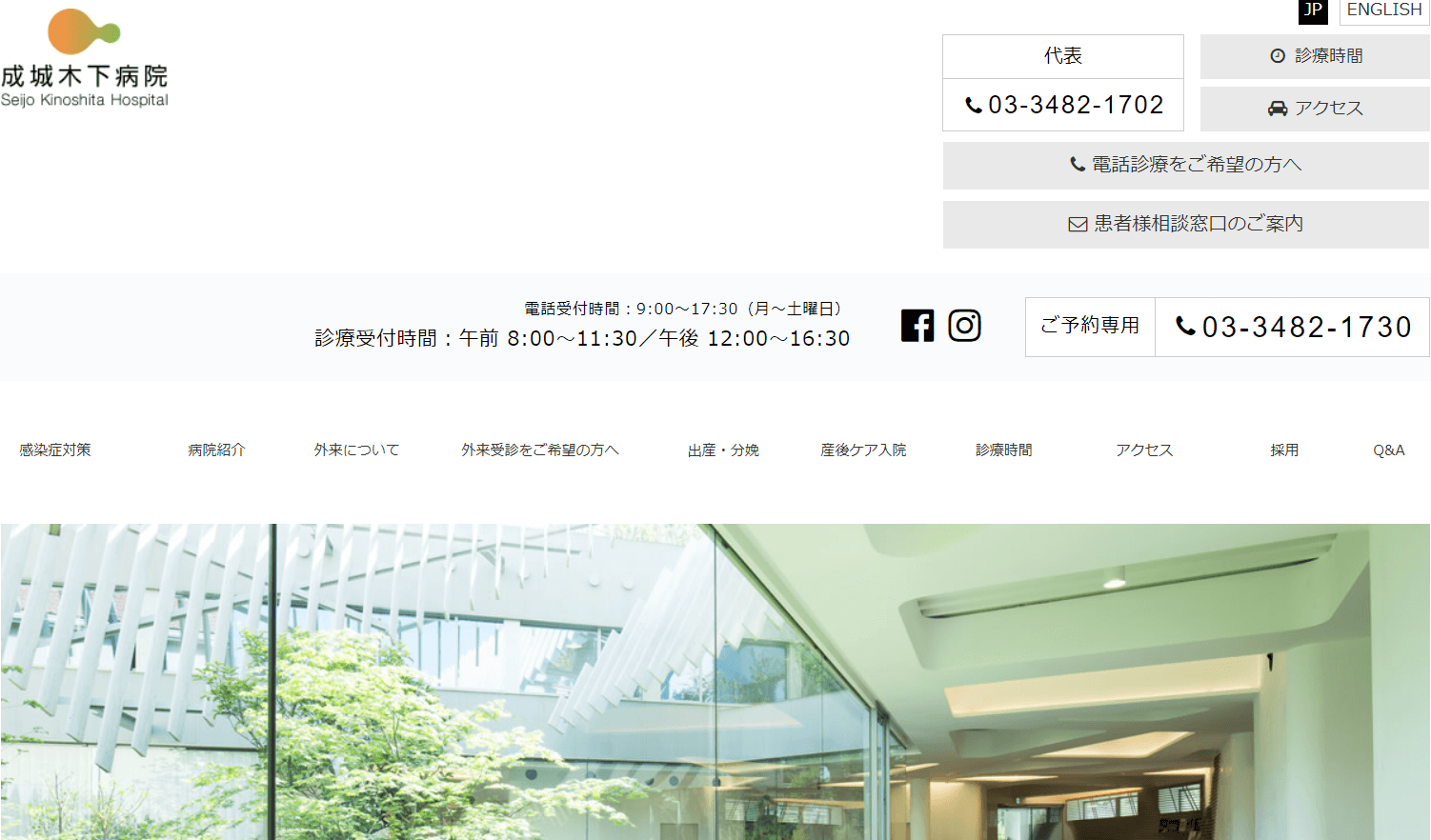Call reservation number 03-3482-1730
This screenshot has width=1431, height=840.
tap(1293, 328)
